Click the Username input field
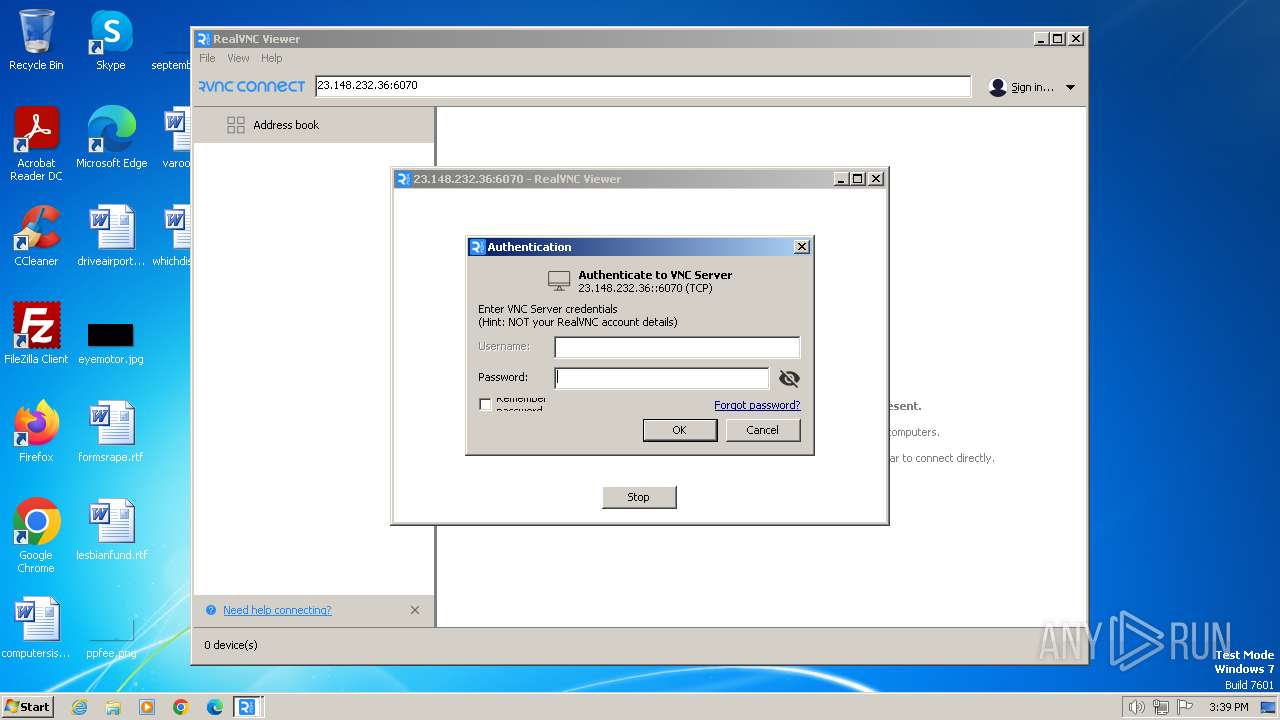Image resolution: width=1280 pixels, height=720 pixels. pos(677,347)
